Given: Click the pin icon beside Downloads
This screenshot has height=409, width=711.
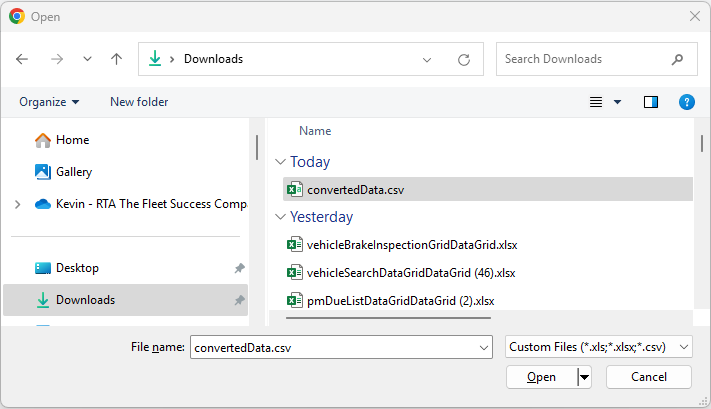Looking at the screenshot, I should 239,300.
